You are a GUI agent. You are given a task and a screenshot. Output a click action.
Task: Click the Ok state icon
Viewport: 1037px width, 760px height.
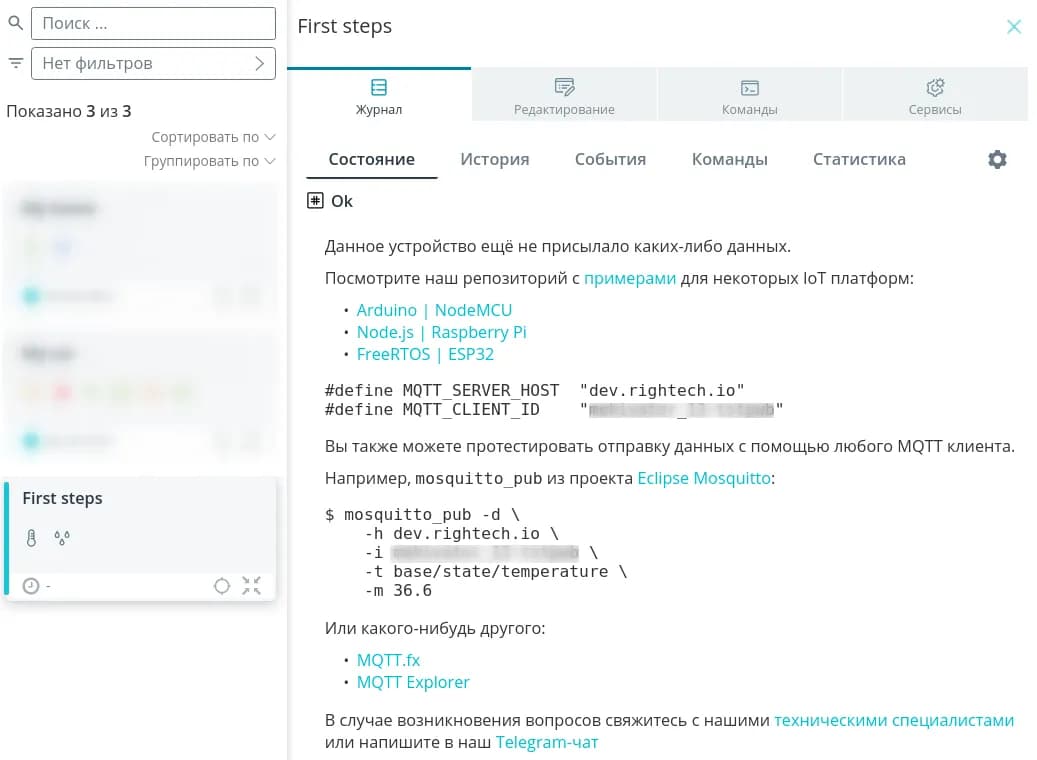[x=315, y=201]
